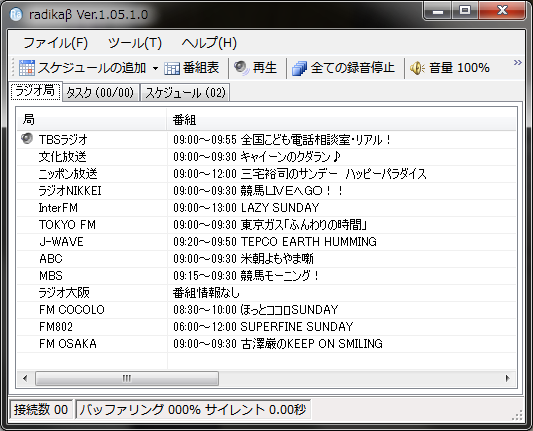The height and width of the screenshot is (431, 533).
Task: Click the 番組表 program guide icon
Action: point(172,68)
